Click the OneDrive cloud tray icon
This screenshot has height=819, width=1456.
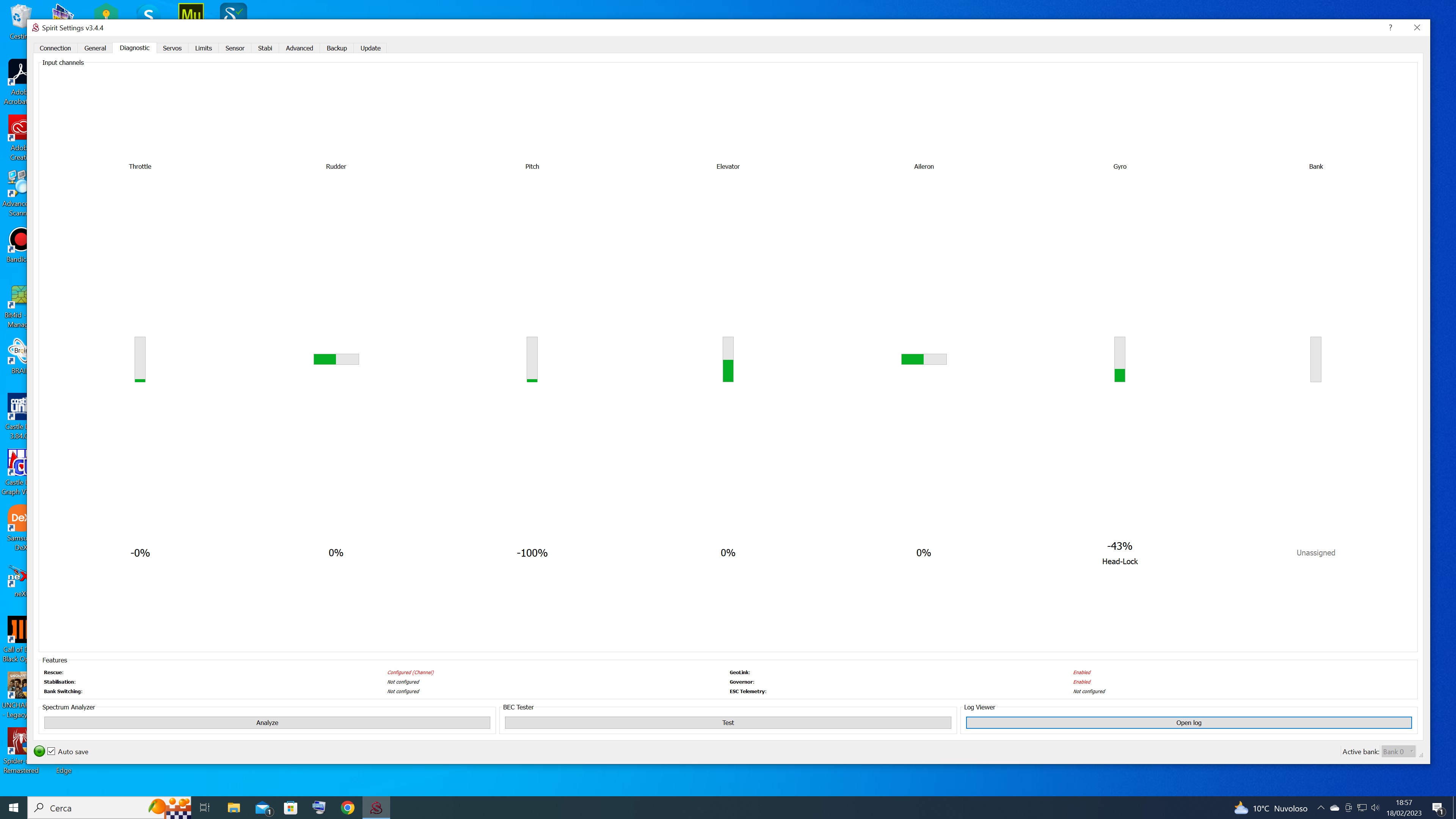click(1335, 808)
